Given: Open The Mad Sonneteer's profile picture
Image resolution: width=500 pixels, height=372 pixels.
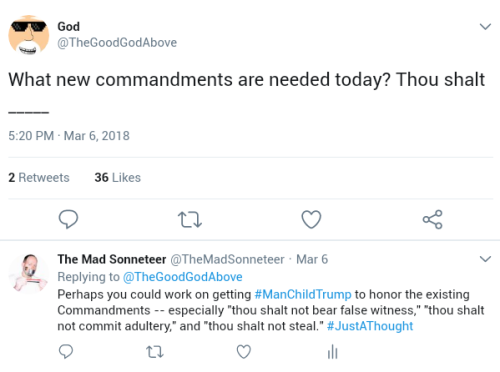Looking at the screenshot, I should tap(29, 273).
